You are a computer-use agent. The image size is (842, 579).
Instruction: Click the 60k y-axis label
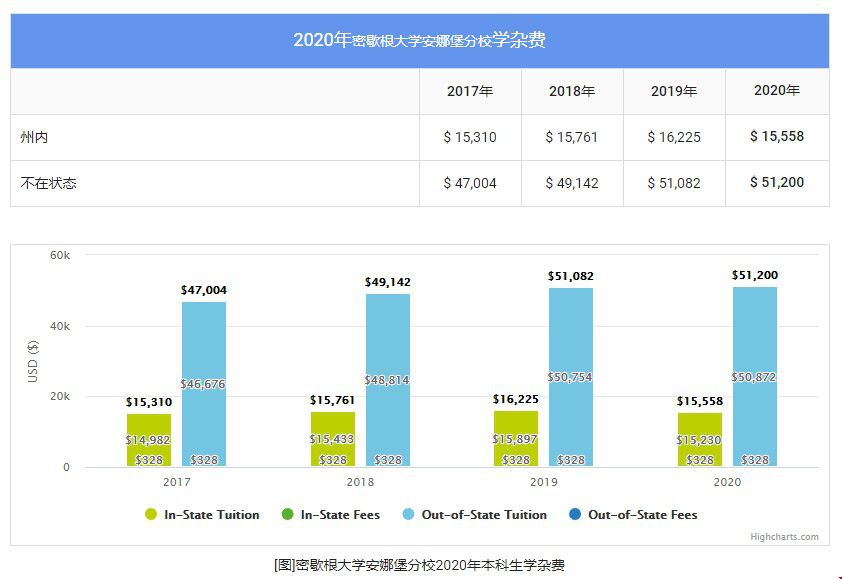(x=60, y=255)
